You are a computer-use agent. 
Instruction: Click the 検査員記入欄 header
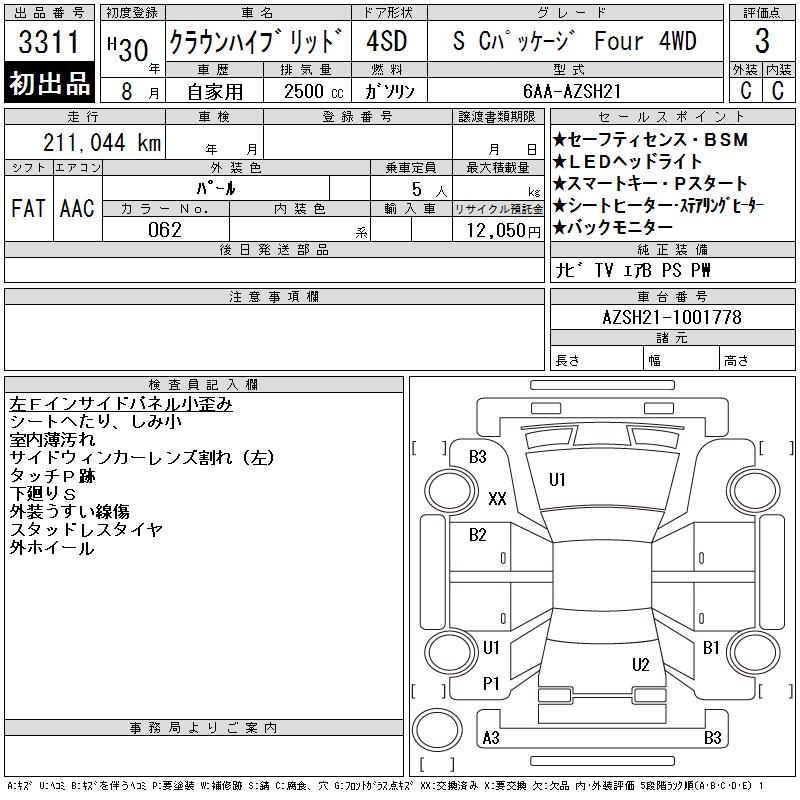(x=204, y=384)
